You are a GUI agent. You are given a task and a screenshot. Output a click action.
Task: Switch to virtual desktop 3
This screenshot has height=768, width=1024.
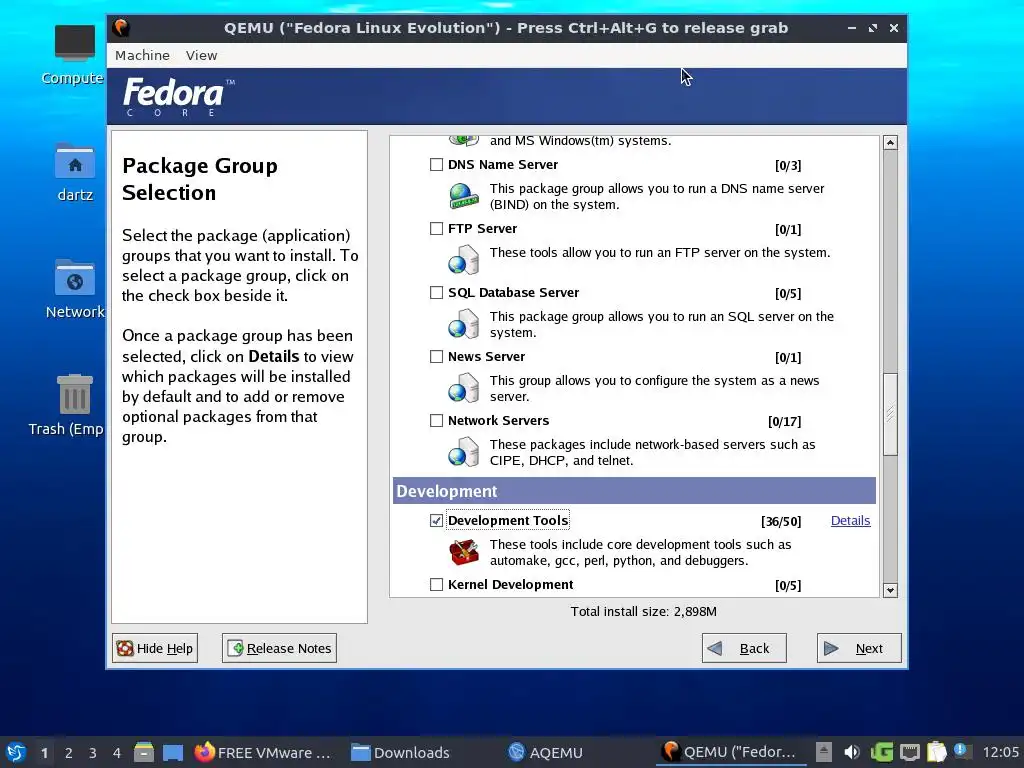(93, 753)
